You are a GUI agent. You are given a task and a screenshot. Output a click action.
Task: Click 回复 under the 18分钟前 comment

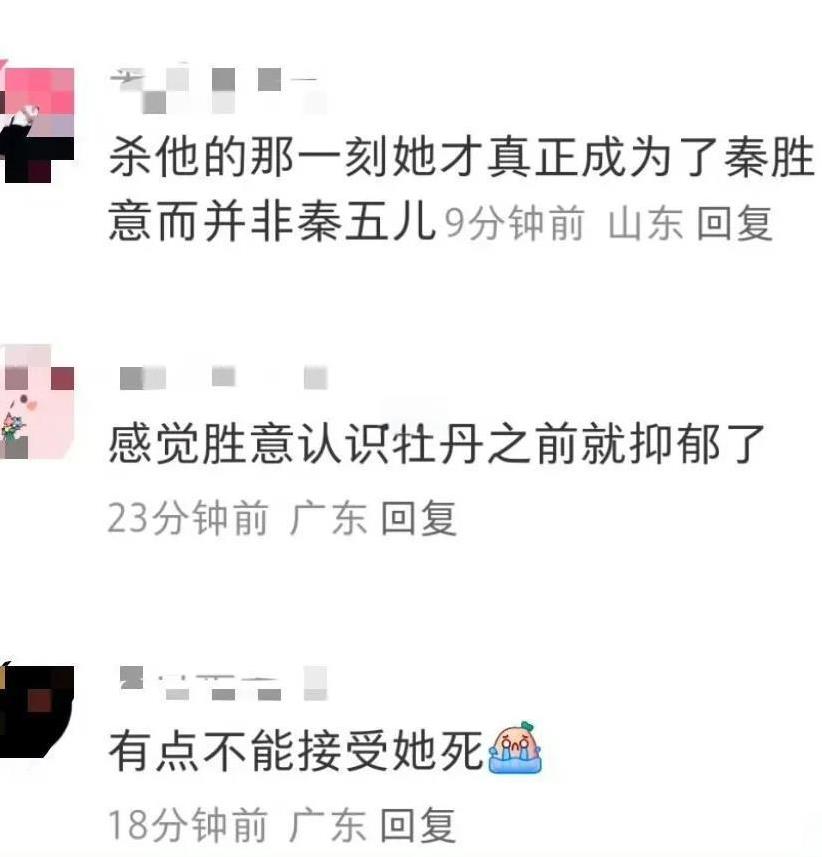tap(418, 825)
